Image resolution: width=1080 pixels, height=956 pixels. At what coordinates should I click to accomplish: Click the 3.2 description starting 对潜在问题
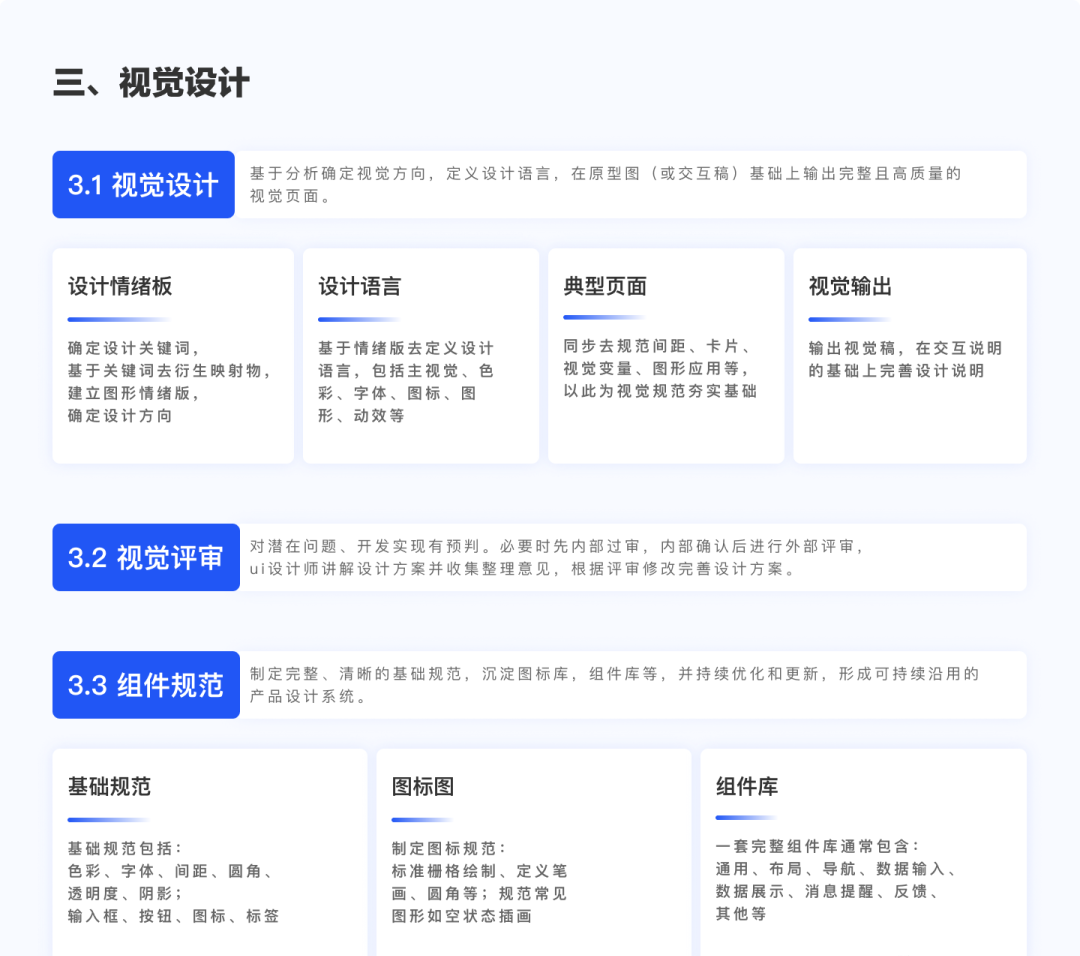point(555,558)
